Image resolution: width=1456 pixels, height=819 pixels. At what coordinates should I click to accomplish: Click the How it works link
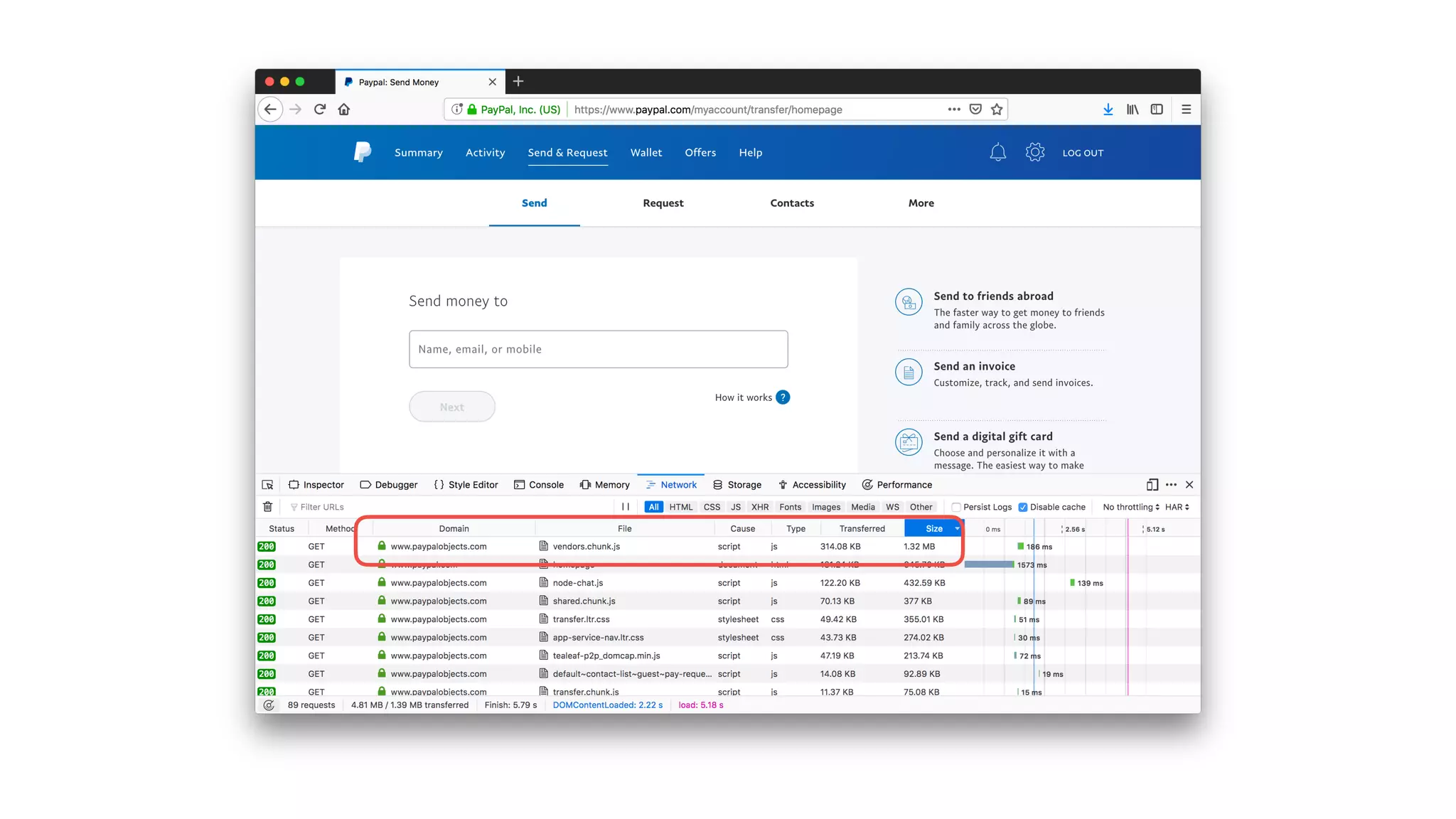click(x=744, y=397)
